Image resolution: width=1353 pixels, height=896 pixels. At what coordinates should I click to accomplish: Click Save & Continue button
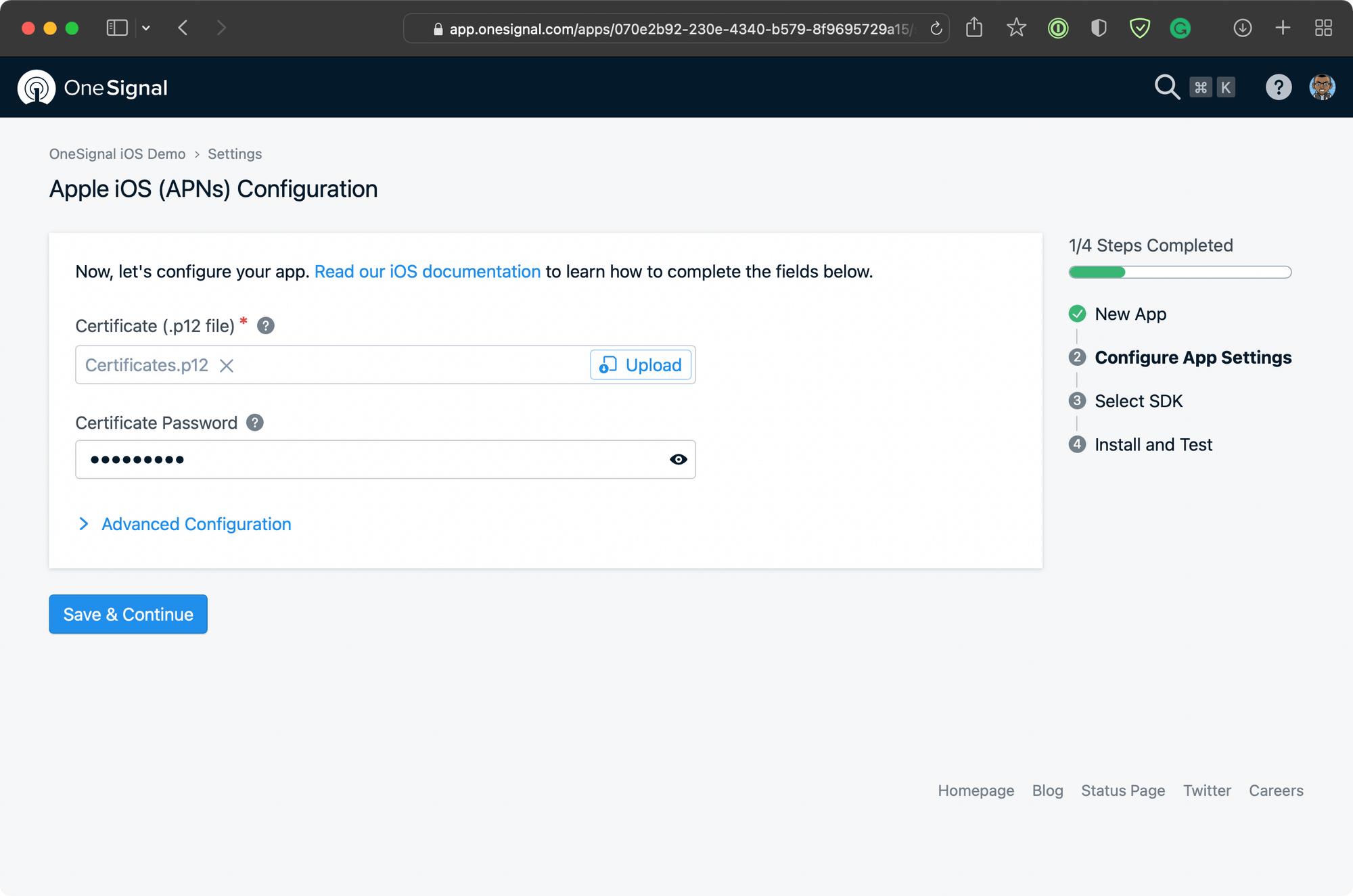[128, 614]
